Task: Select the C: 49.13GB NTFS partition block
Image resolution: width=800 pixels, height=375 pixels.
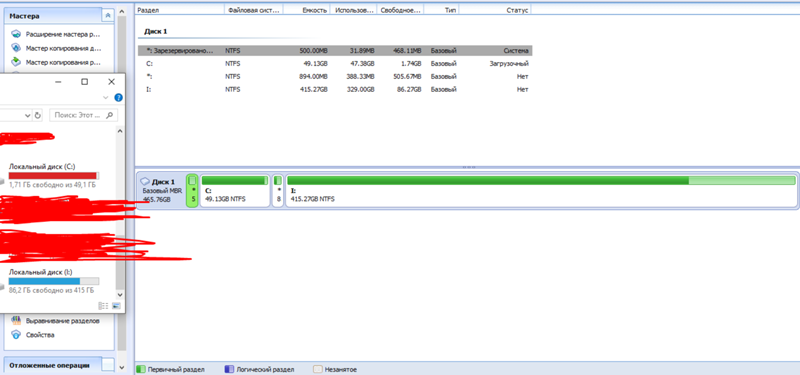Action: 235,190
